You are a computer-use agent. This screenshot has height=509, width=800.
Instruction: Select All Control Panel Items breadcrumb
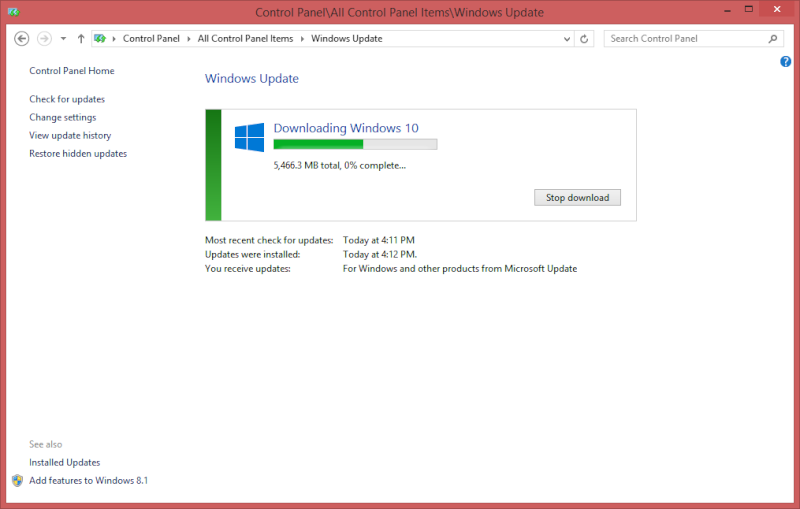coord(245,39)
